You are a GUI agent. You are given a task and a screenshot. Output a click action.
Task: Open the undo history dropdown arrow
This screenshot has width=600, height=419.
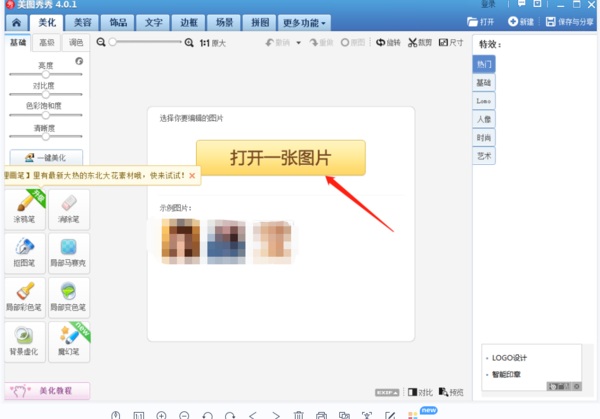[298, 42]
